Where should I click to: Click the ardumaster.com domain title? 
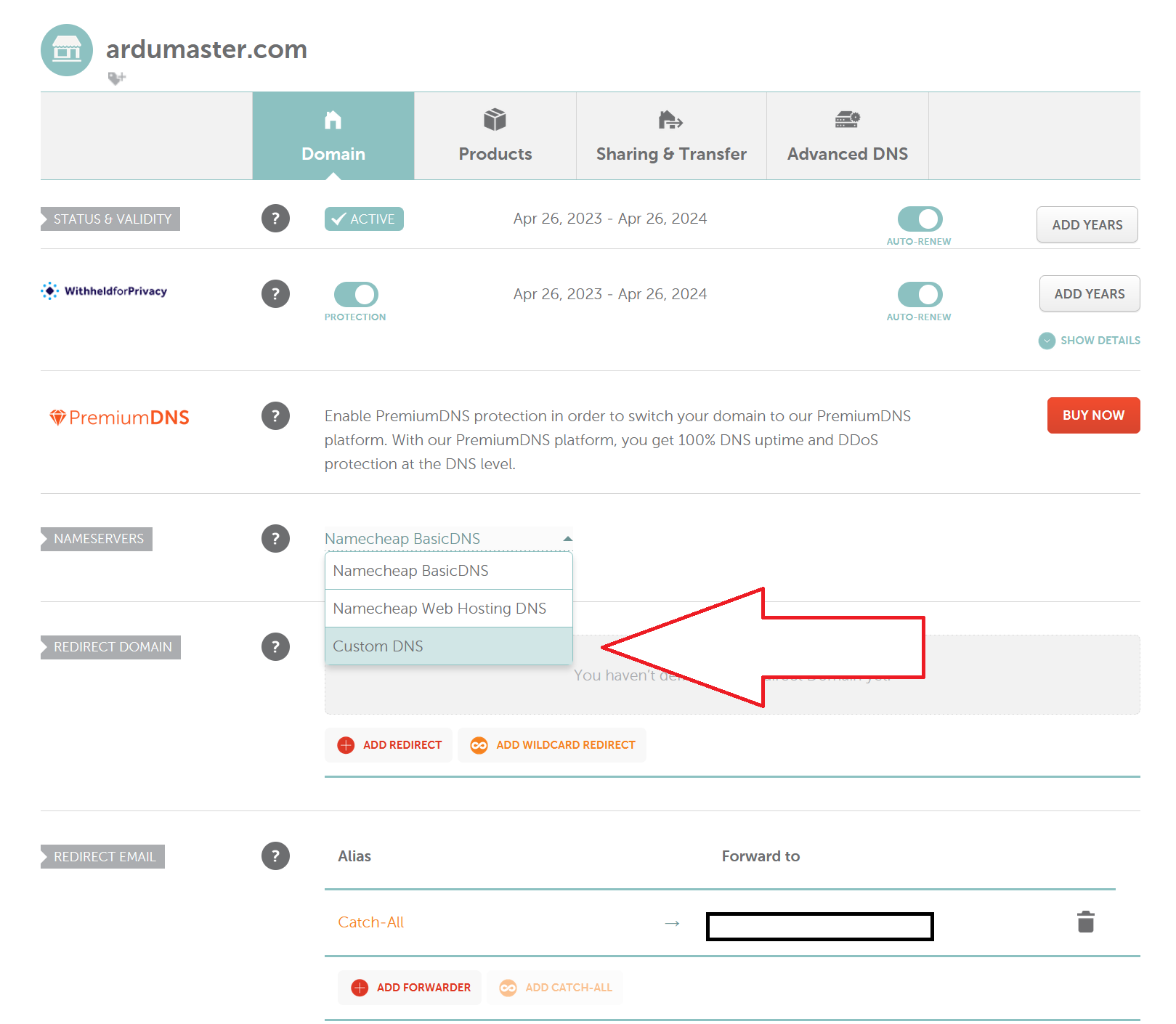pos(206,49)
